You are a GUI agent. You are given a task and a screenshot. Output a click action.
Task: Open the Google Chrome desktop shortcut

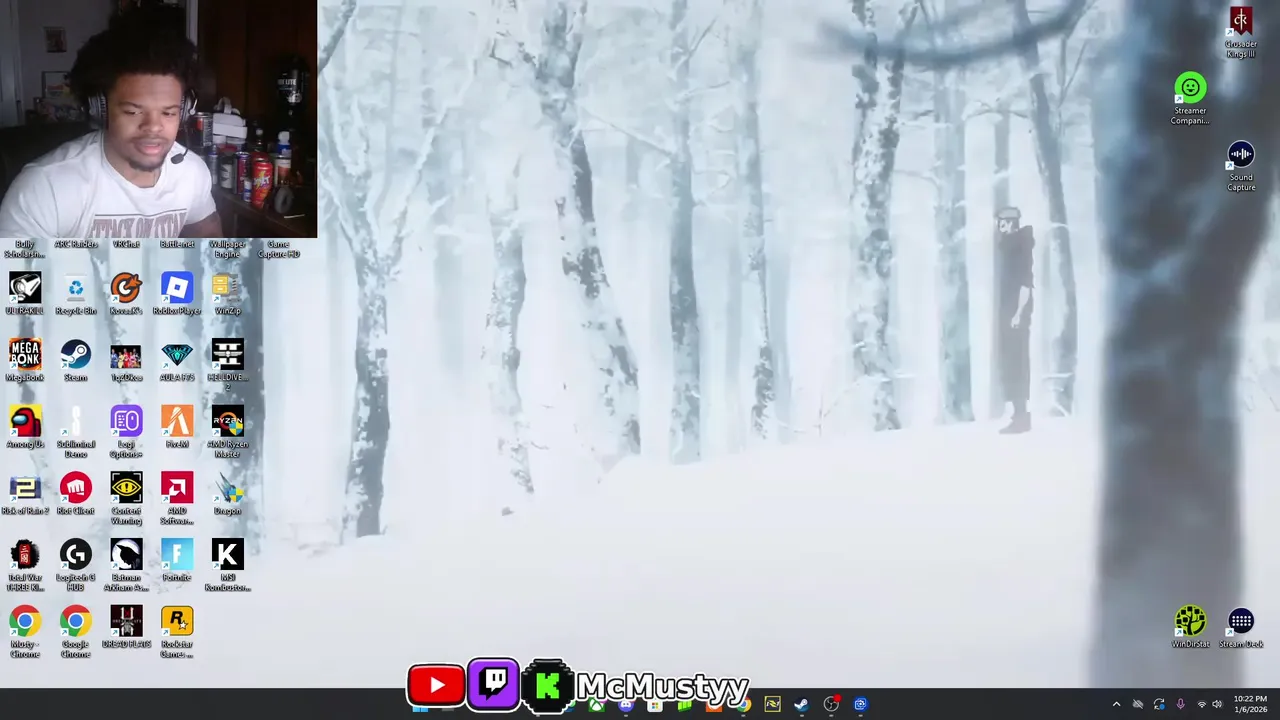76,633
